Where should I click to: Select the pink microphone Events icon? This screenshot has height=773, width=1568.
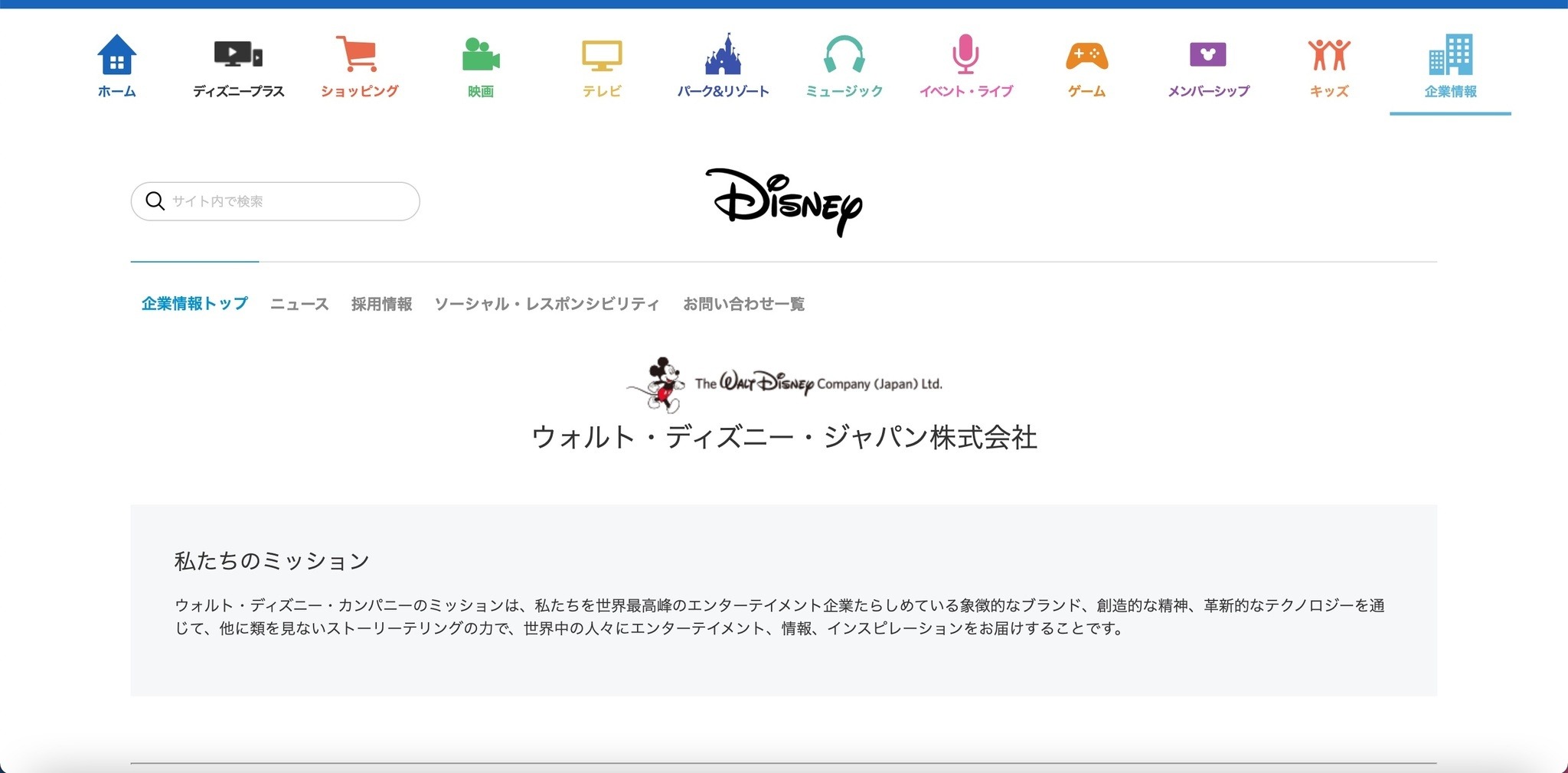[x=965, y=54]
